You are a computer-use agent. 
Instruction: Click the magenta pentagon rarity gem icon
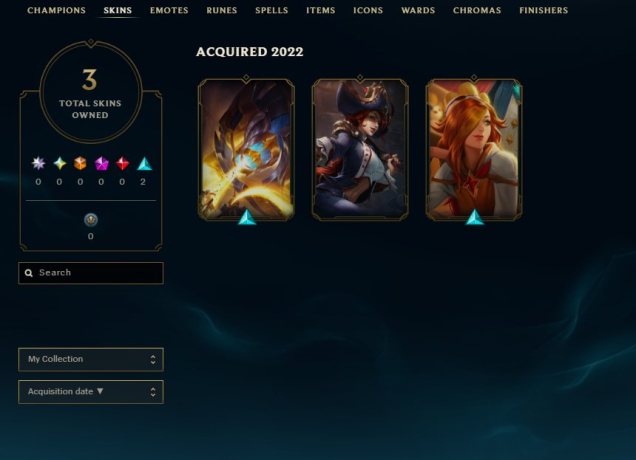(x=101, y=163)
